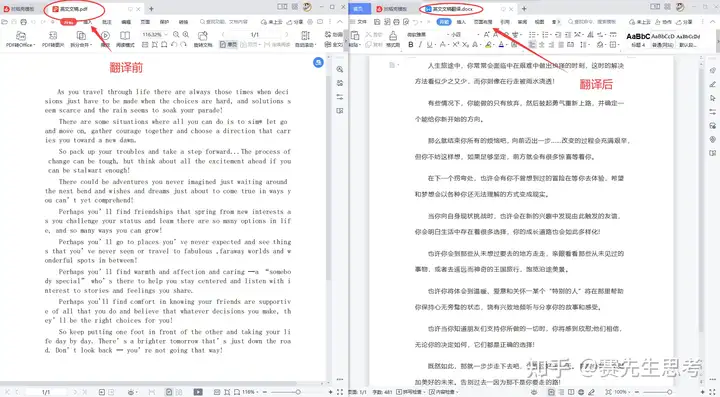Select 引用 tab in Word window
Viewport: 720px width, 397px height.
tap(505, 22)
